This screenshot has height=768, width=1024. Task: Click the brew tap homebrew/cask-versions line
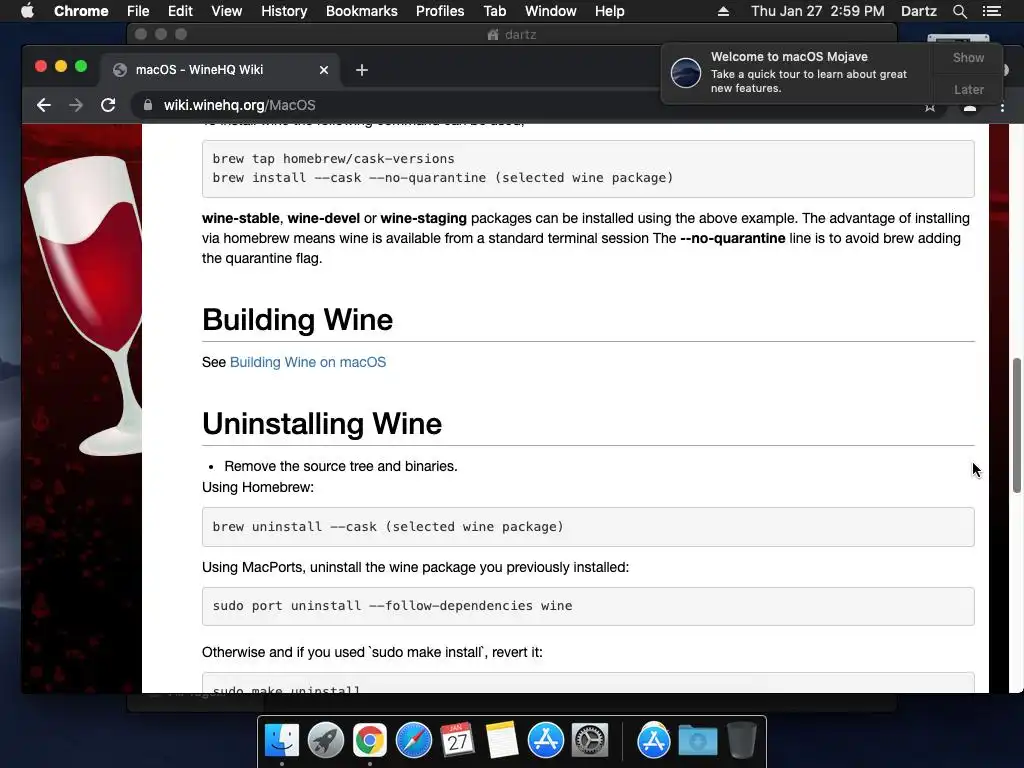(x=333, y=159)
